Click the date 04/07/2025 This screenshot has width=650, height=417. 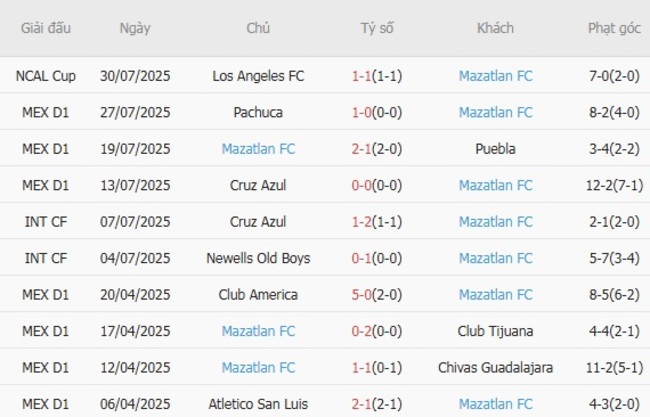pyautogui.click(x=135, y=258)
